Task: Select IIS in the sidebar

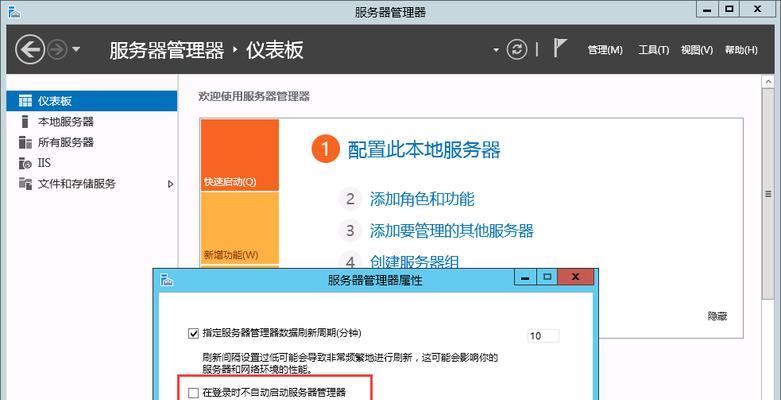Action: 92,163
